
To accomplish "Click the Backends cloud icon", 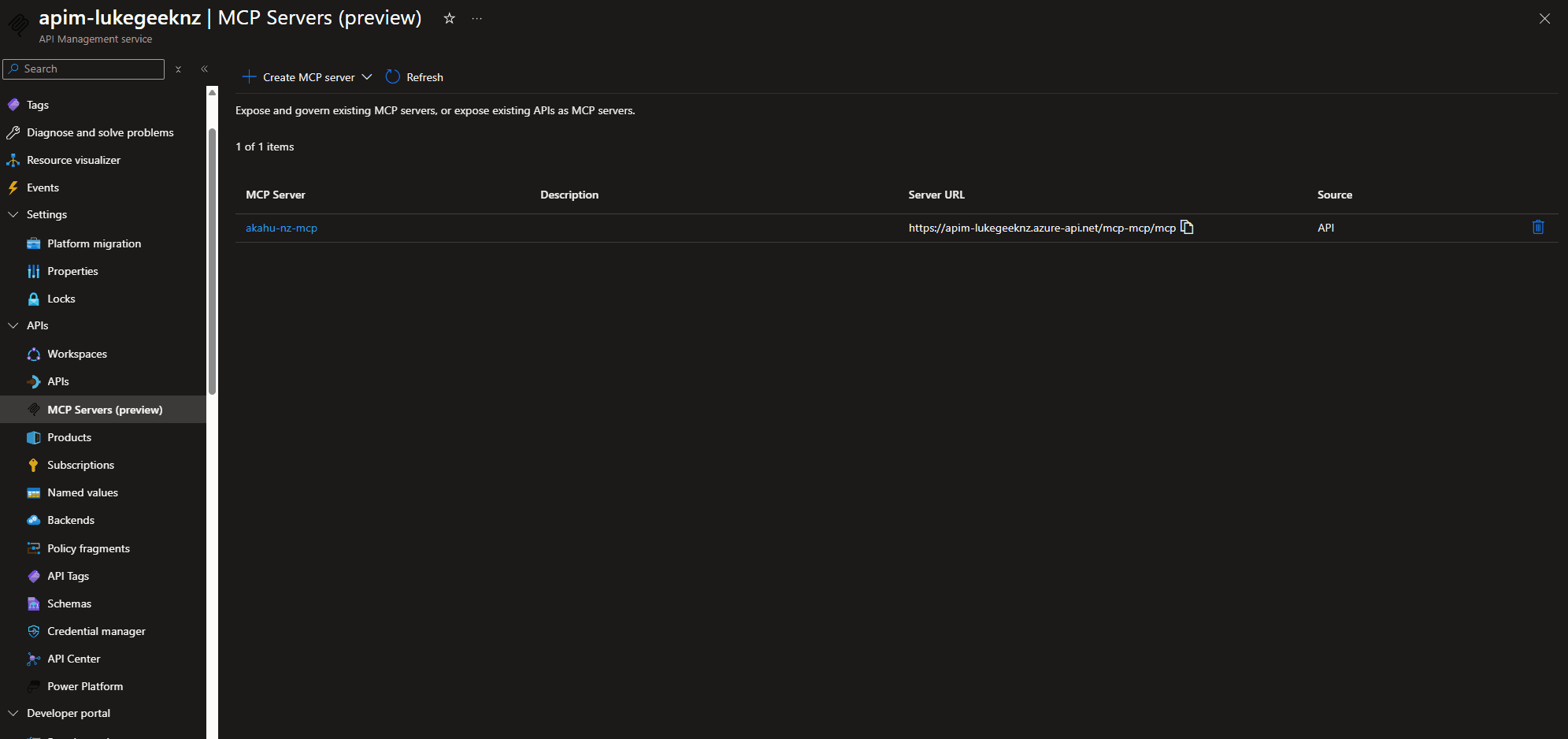I will 34,520.
